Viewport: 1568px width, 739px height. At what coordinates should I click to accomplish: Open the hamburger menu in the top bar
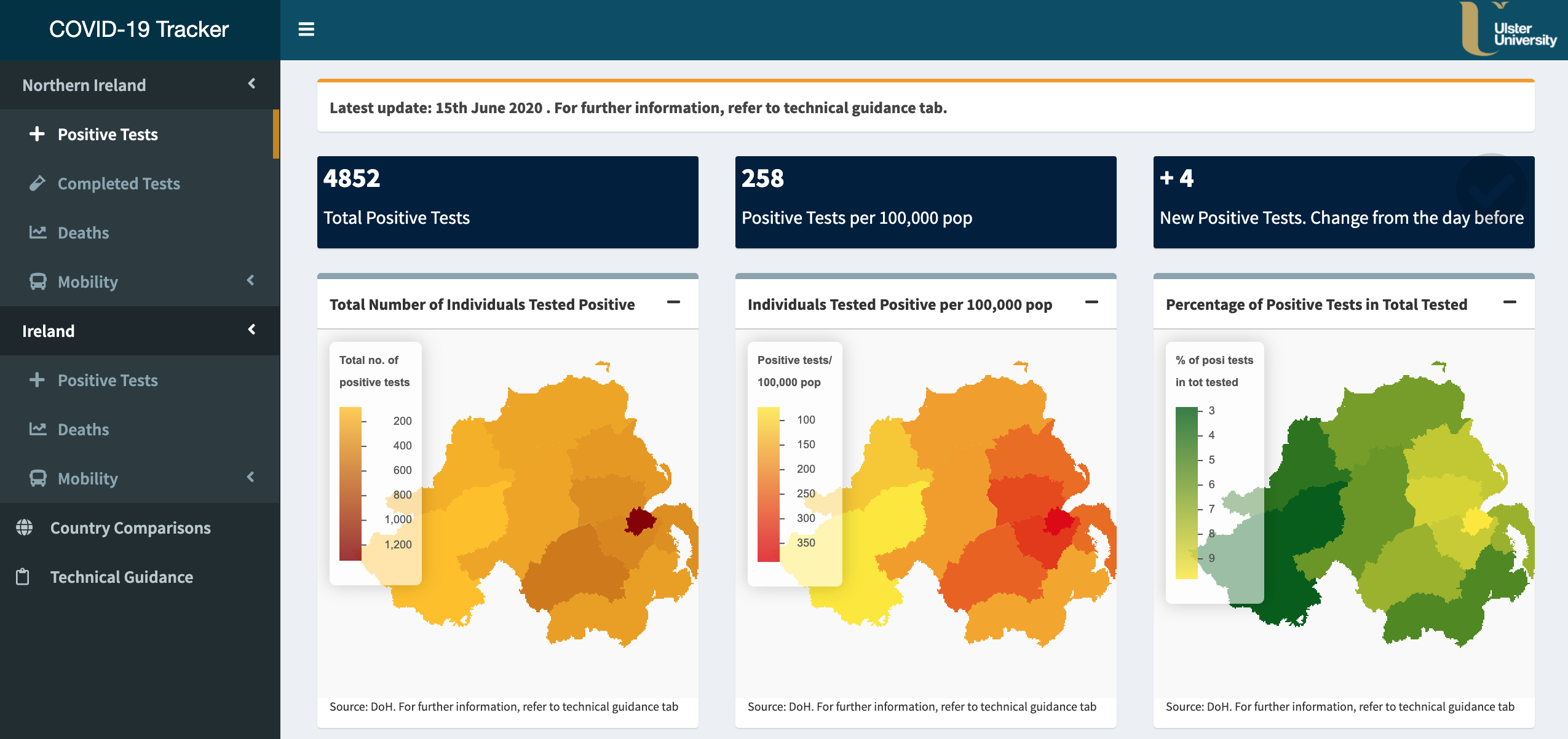tap(305, 29)
